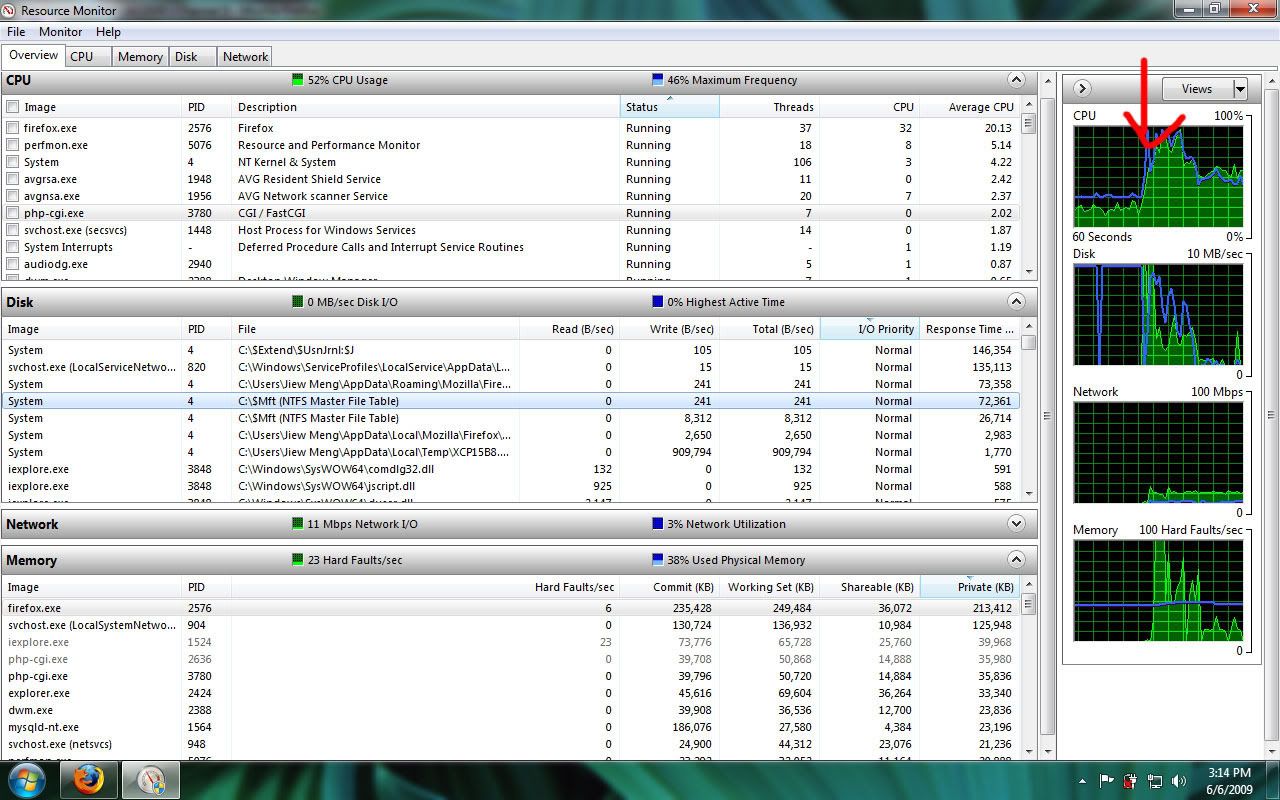Switch to the Memory tab
Image resolution: width=1280 pixels, height=800 pixels.
coord(140,57)
